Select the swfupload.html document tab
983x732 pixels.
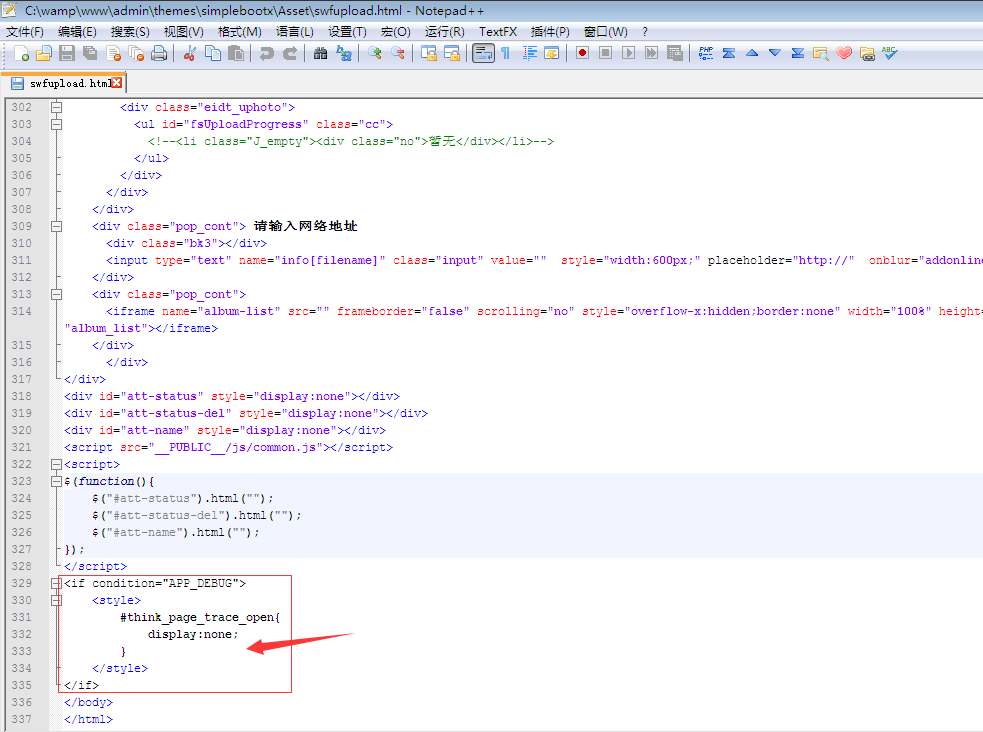coord(66,83)
